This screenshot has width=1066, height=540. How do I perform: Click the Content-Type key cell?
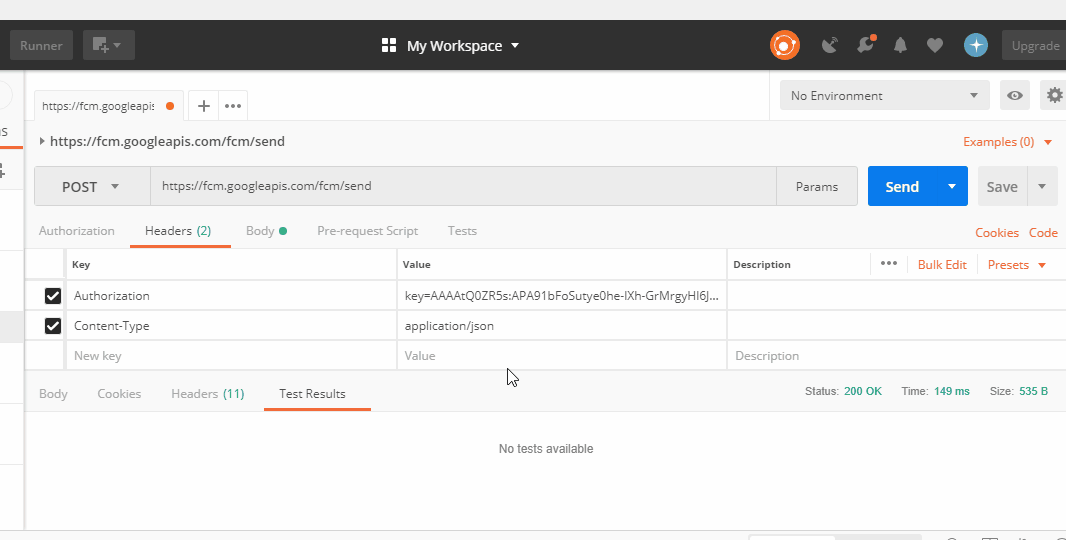click(231, 326)
